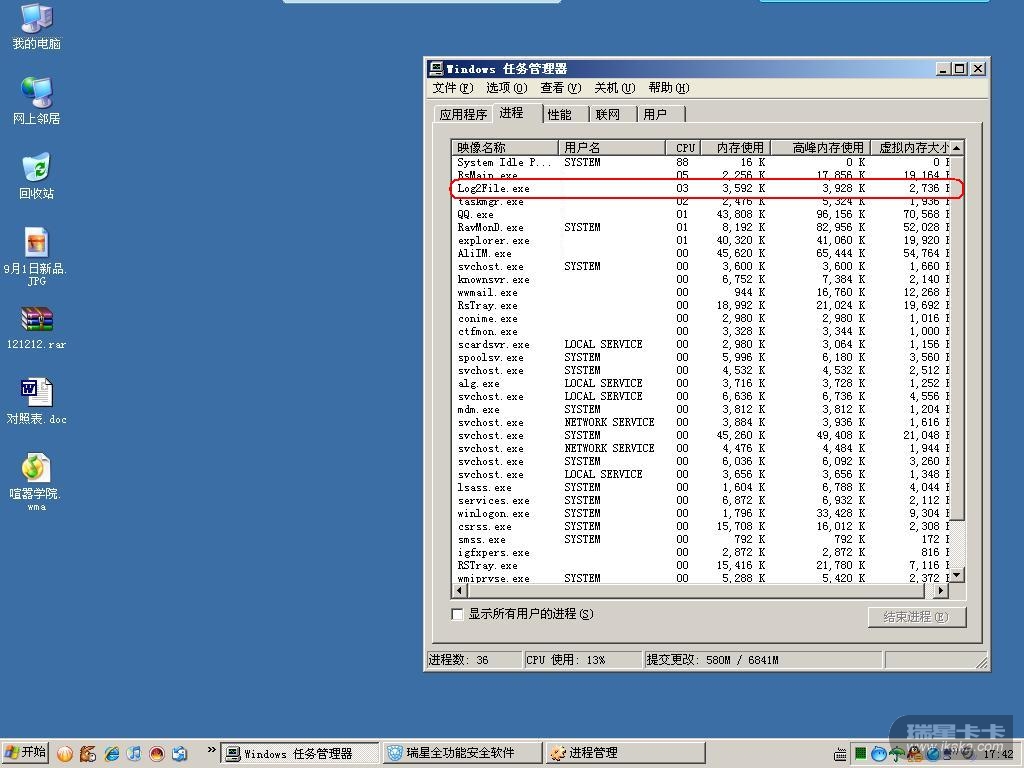Select the 对照表.doc document icon
1024x768 pixels.
(36, 394)
